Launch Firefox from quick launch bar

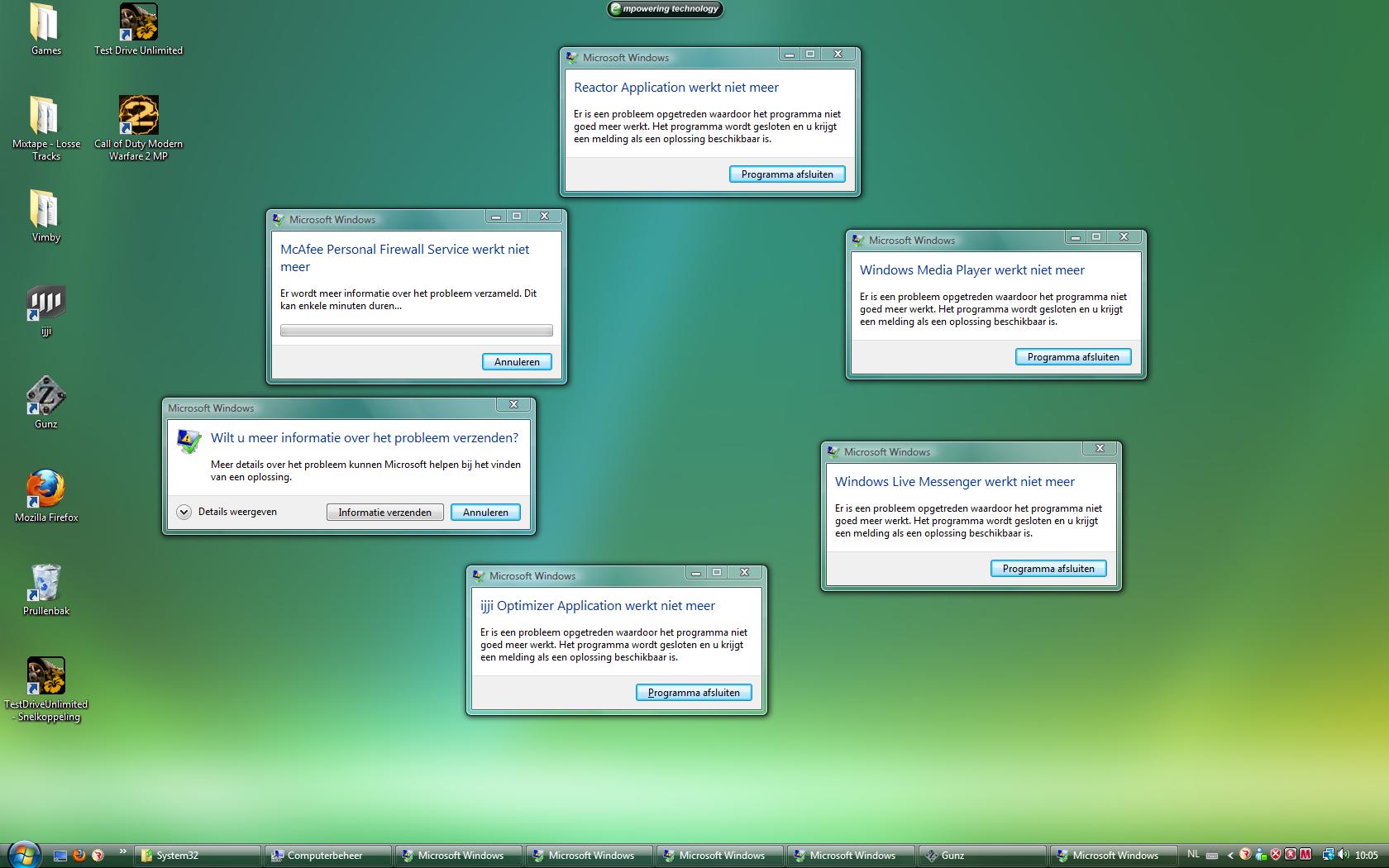79,856
